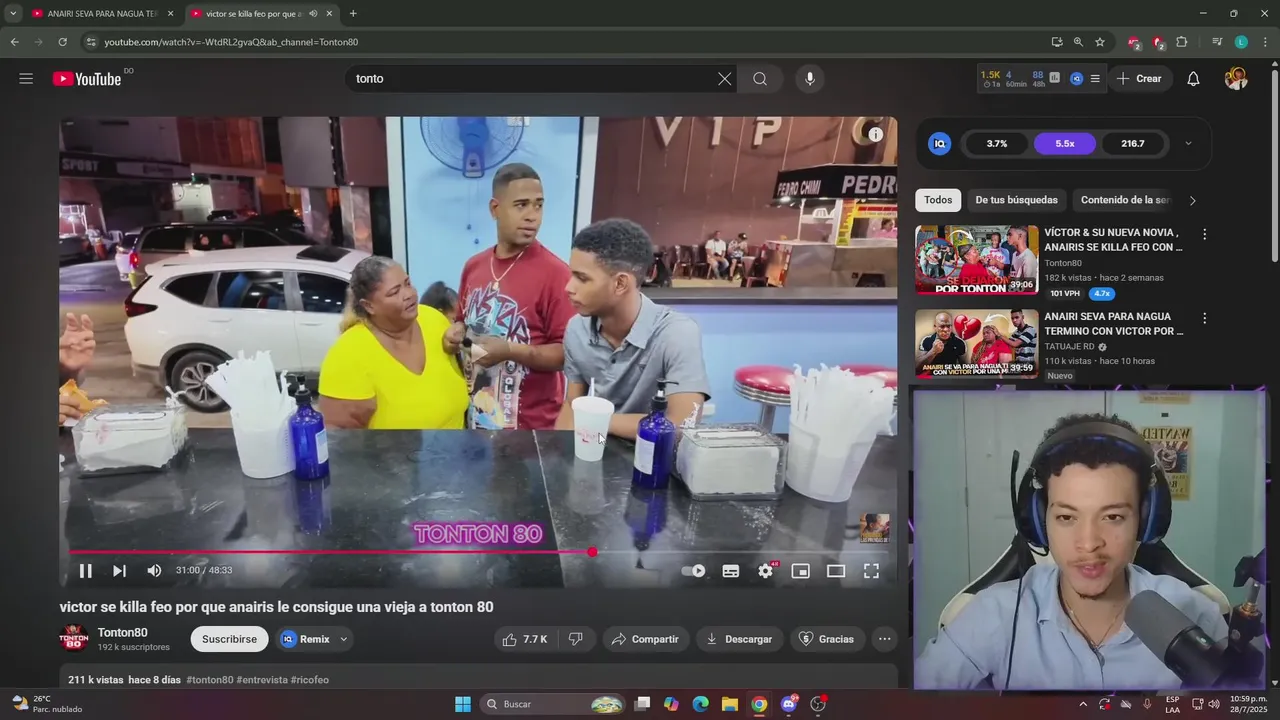Mute the video volume

[154, 571]
